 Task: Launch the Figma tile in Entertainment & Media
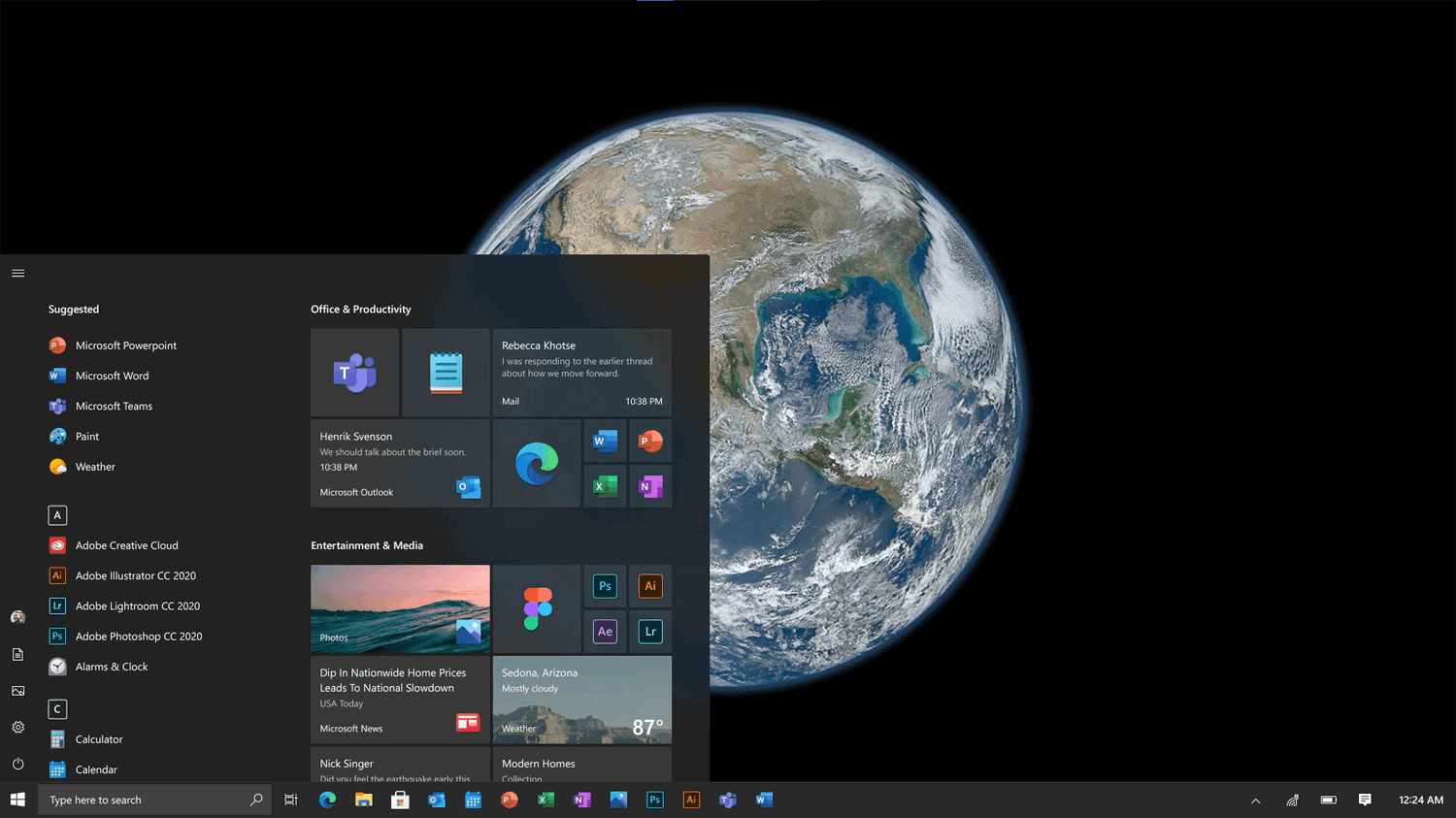click(537, 608)
